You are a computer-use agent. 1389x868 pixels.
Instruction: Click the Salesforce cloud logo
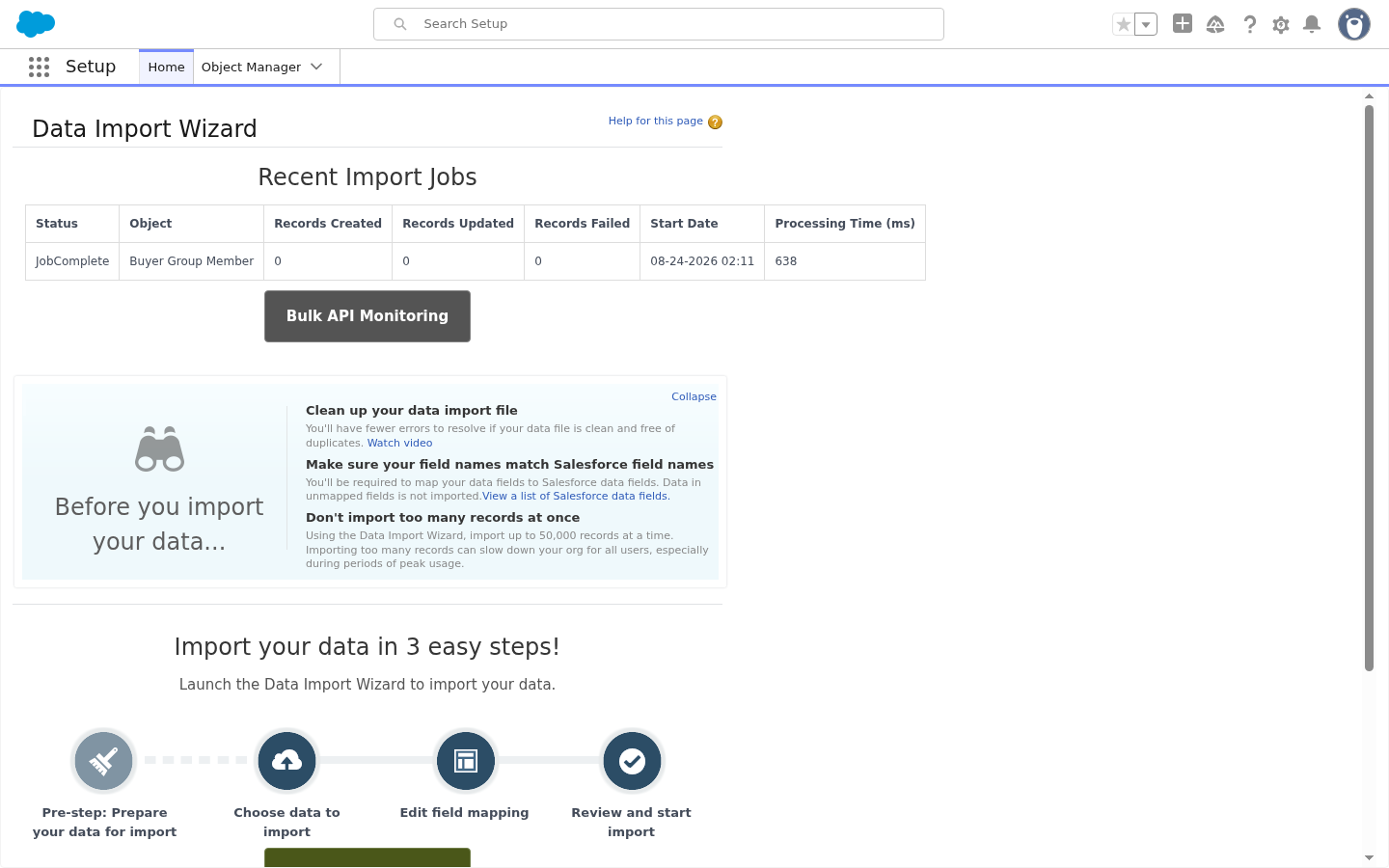(x=37, y=24)
